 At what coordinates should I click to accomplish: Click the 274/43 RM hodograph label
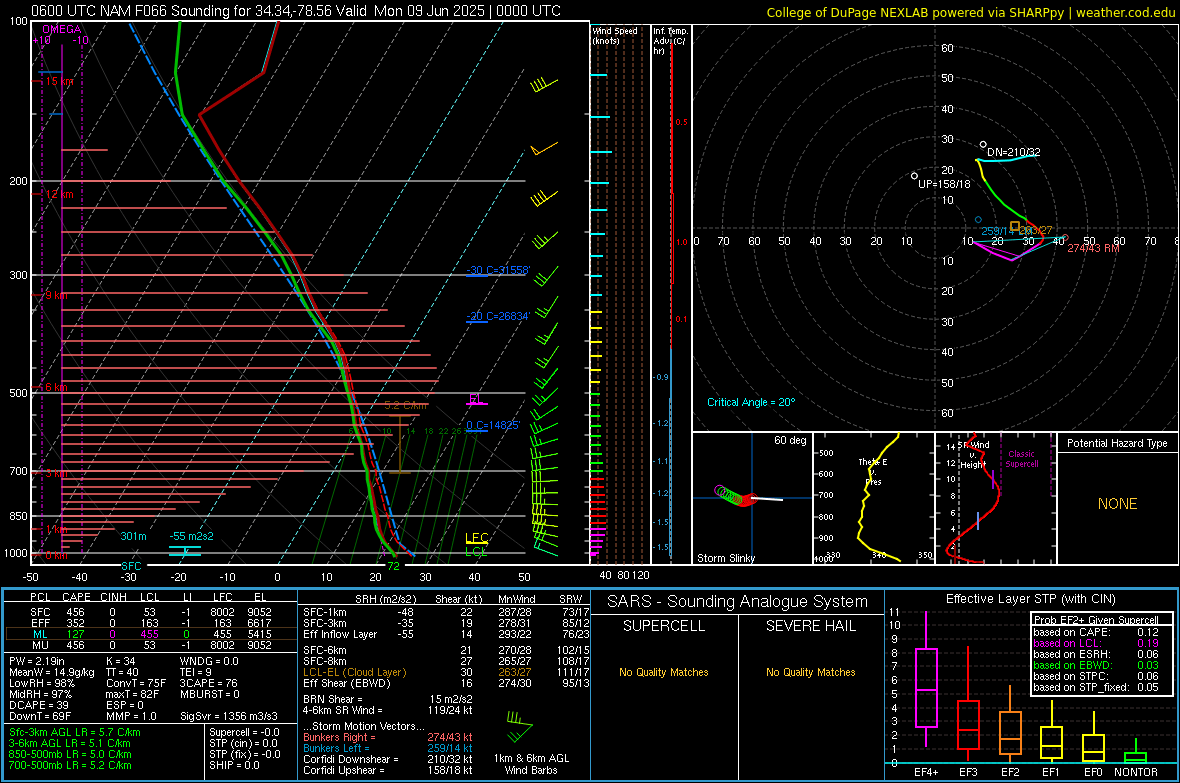[1093, 248]
